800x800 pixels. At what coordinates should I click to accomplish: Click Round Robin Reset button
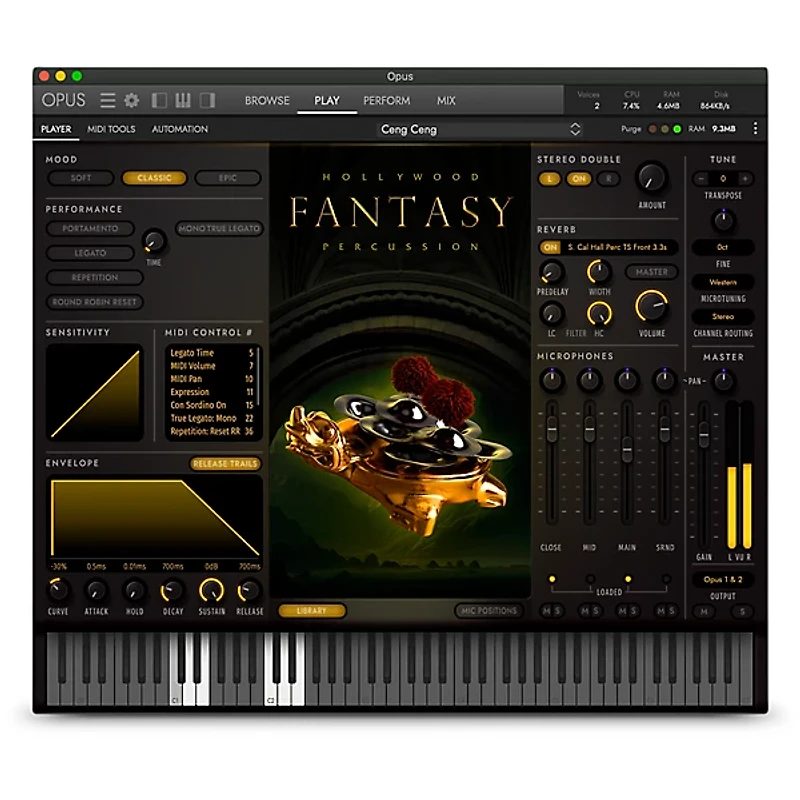(x=94, y=302)
